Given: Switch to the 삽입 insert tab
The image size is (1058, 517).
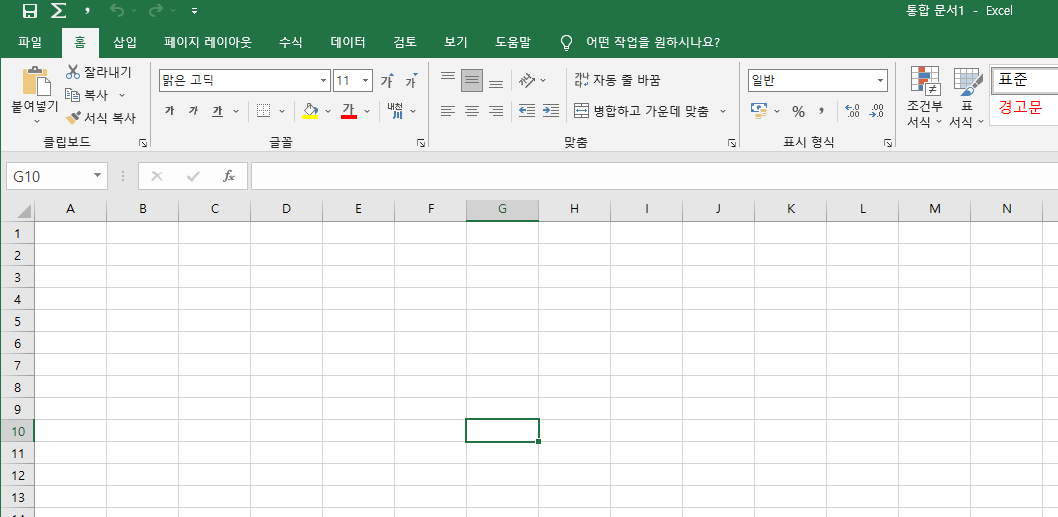Looking at the screenshot, I should (x=125, y=43).
